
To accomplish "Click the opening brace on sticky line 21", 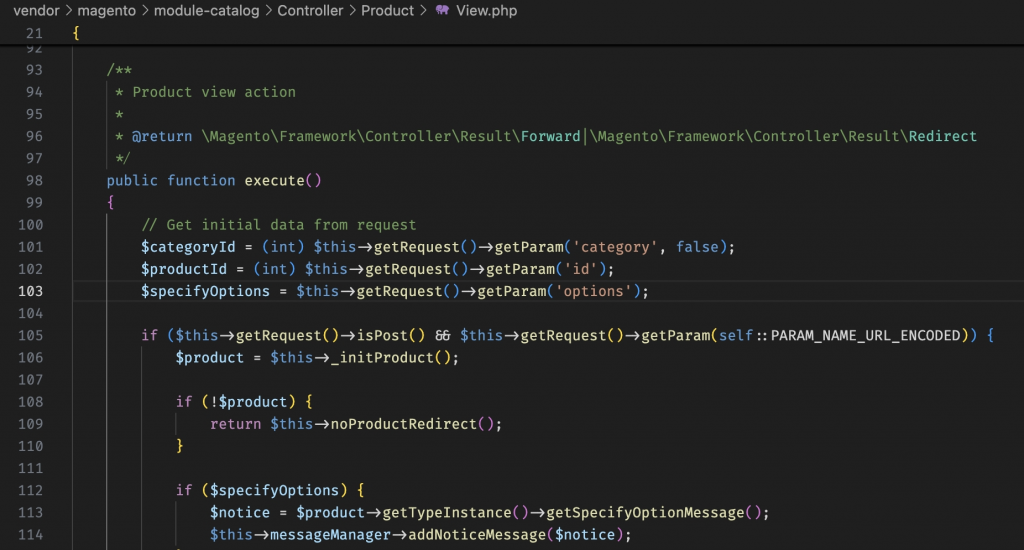I will pos(76,33).
